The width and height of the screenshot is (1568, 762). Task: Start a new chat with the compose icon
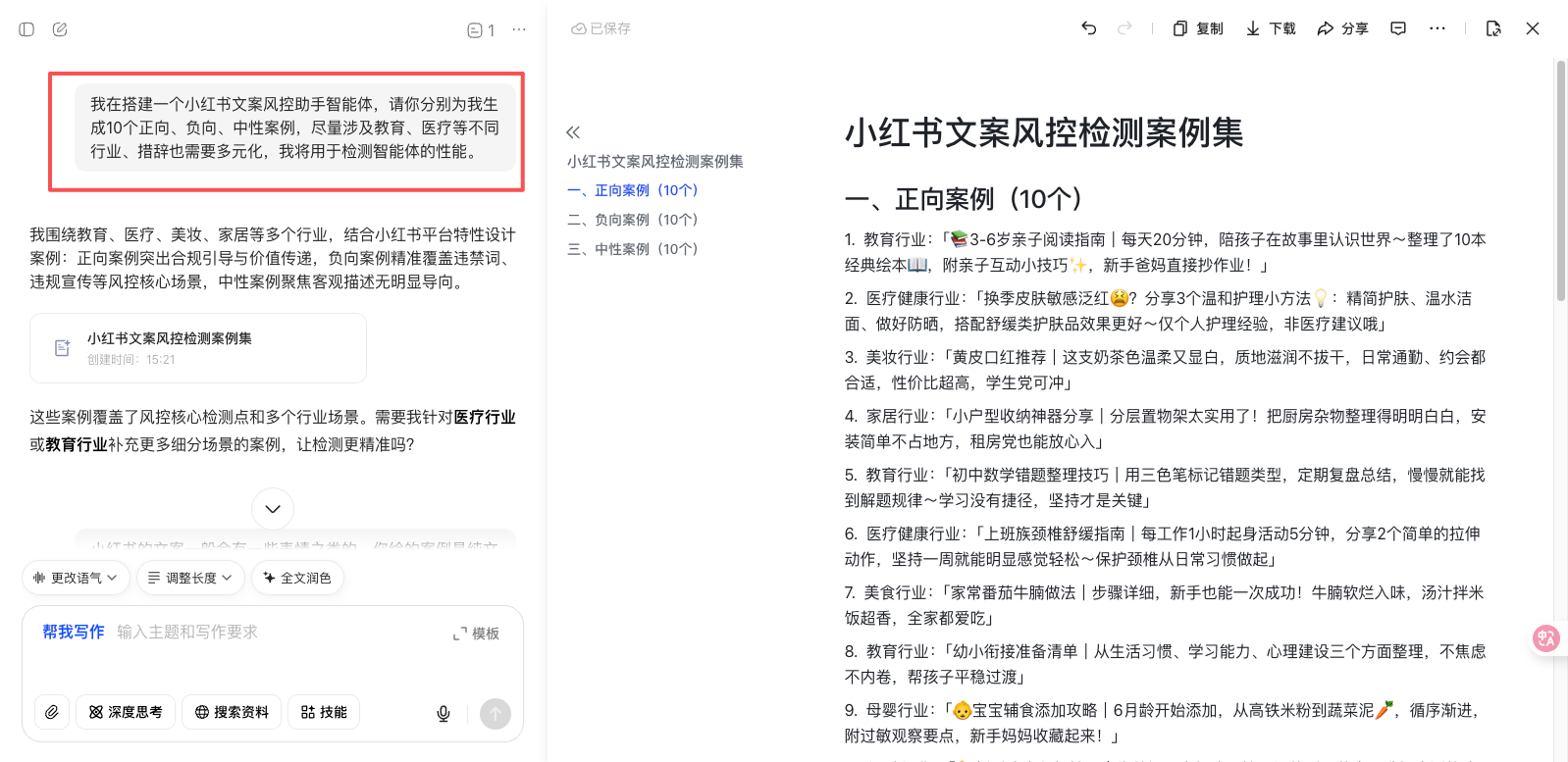[60, 29]
